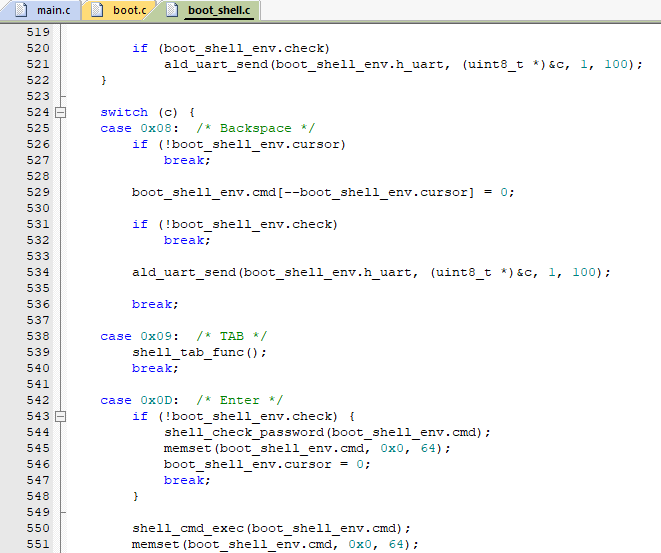The width and height of the screenshot is (661, 553).
Task: Collapse the switch block at line 524
Action: coord(60,113)
